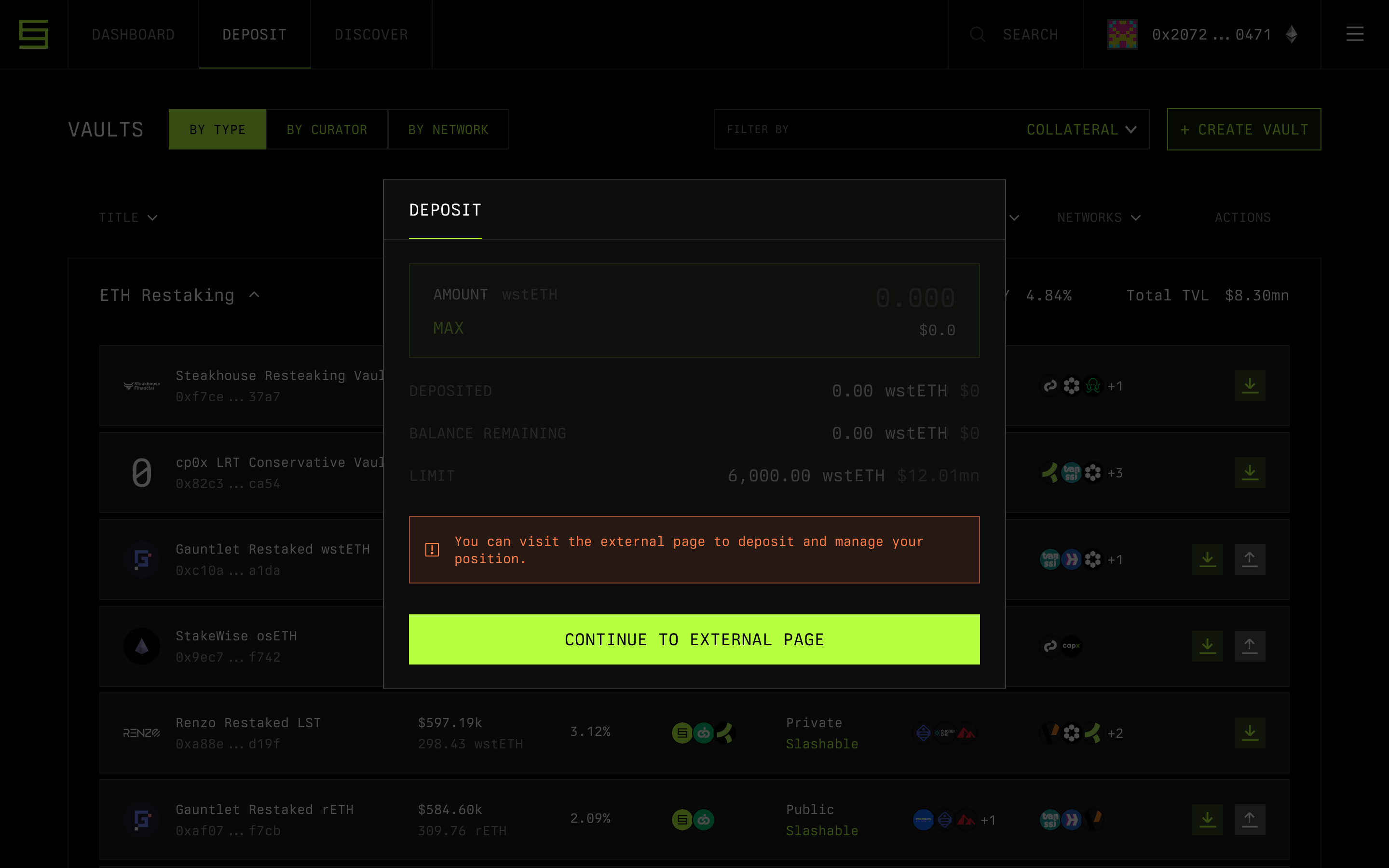Click Gauntlet logo in Restaked rETH row

[x=142, y=819]
